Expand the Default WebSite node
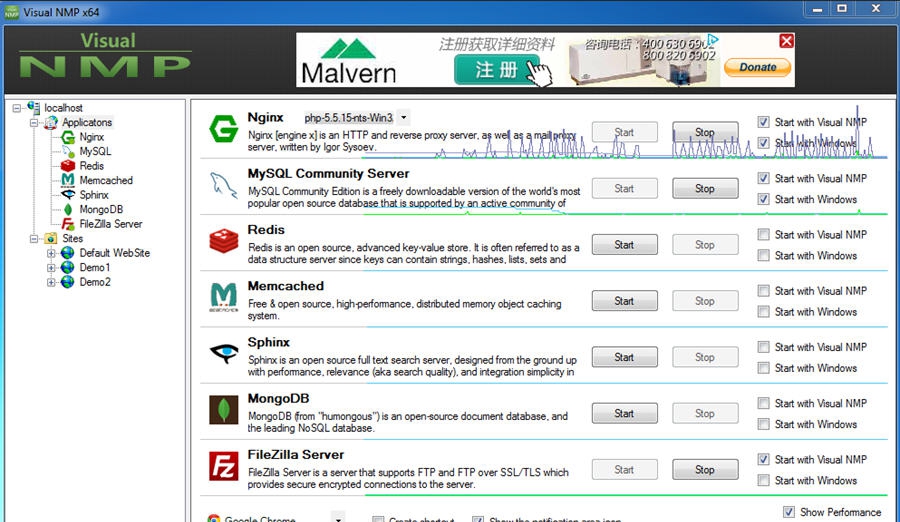900x522 pixels. (51, 253)
